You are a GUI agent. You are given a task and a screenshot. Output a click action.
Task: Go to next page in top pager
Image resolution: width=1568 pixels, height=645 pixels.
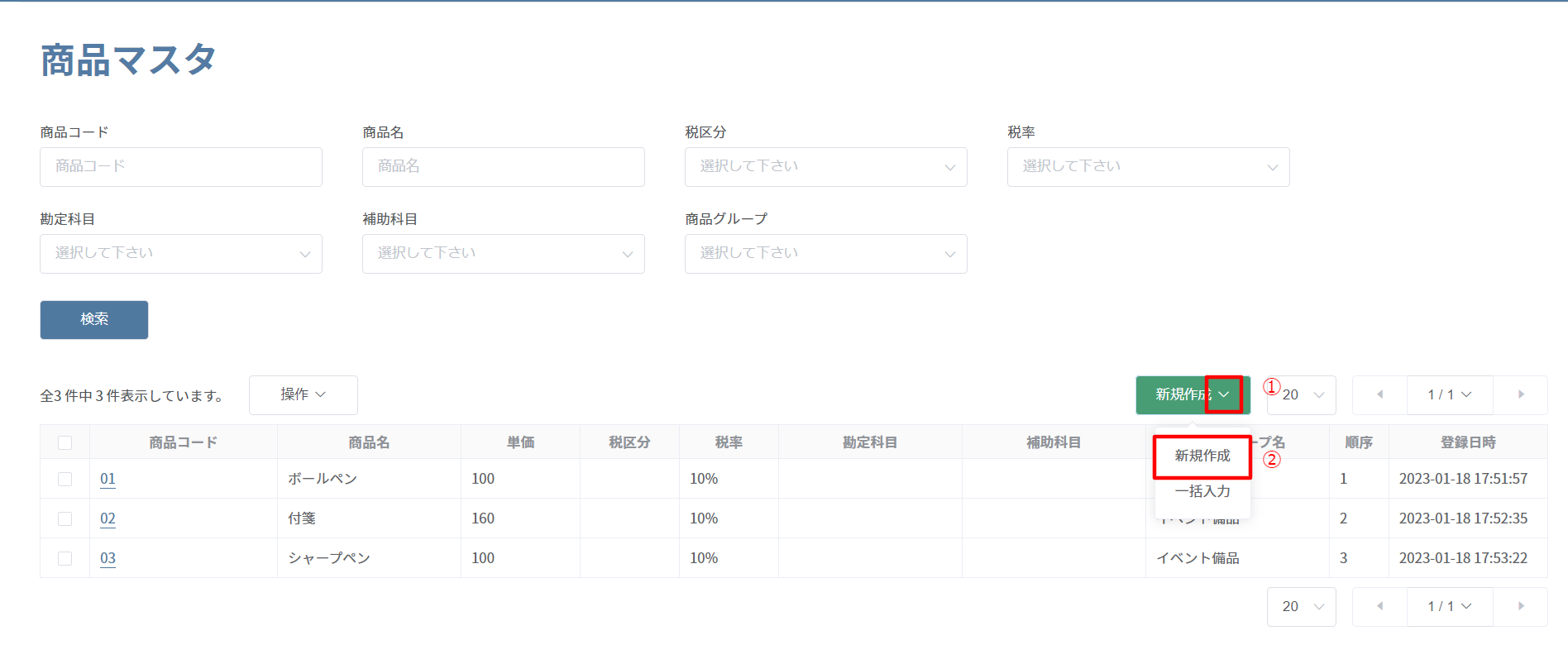pyautogui.click(x=1520, y=395)
